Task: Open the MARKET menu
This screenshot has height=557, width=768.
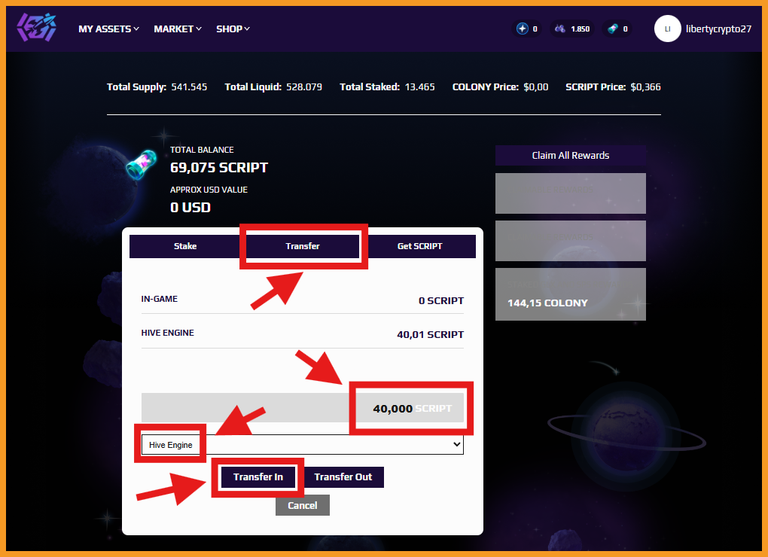Action: pos(177,29)
